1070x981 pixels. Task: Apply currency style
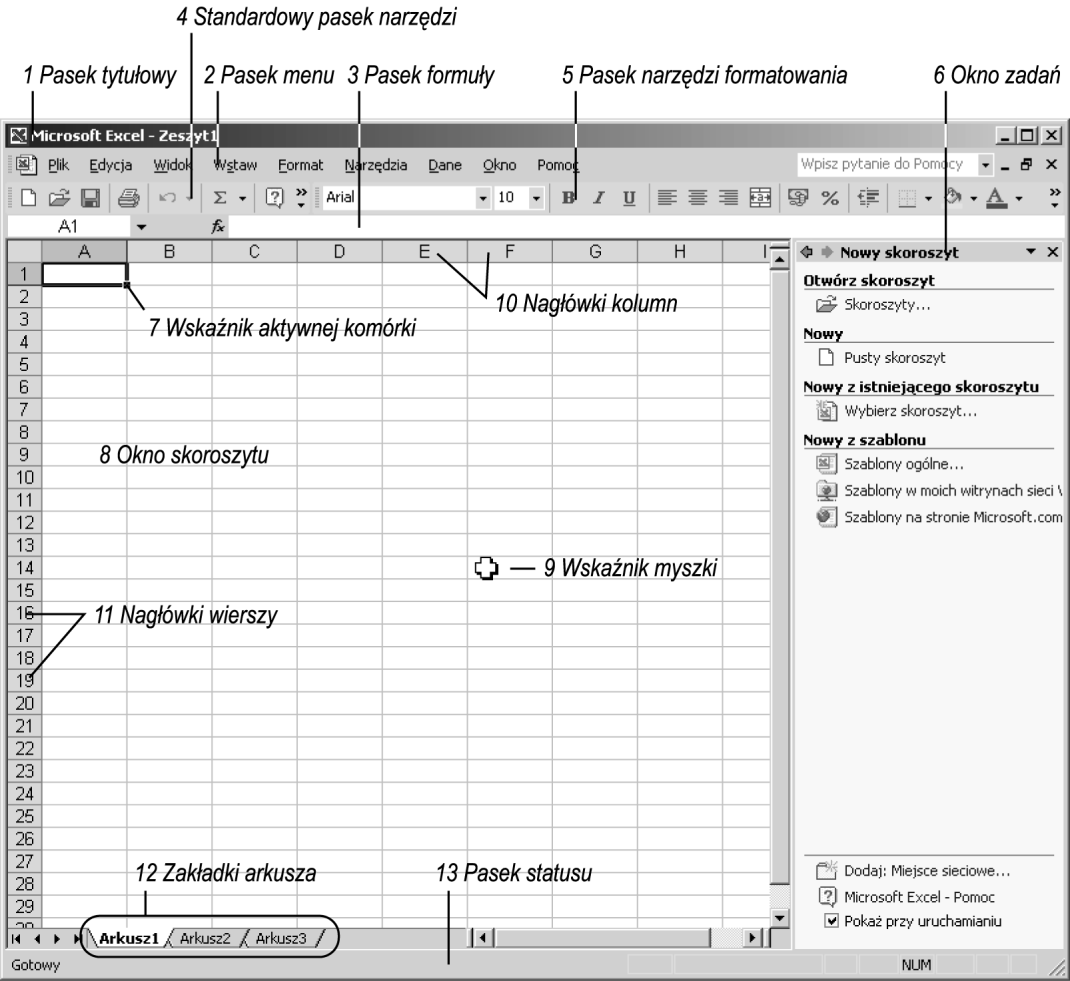point(798,198)
